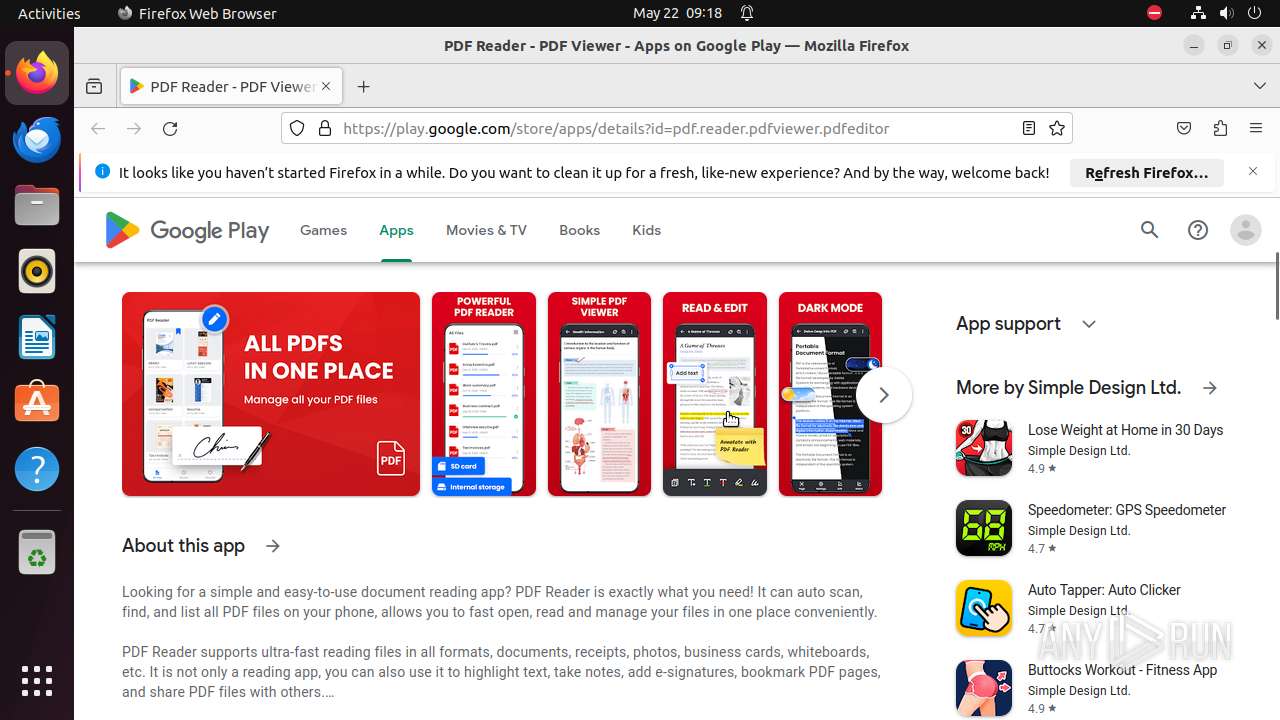Open Files manager from dock
The image size is (1280, 720).
[x=37, y=205]
